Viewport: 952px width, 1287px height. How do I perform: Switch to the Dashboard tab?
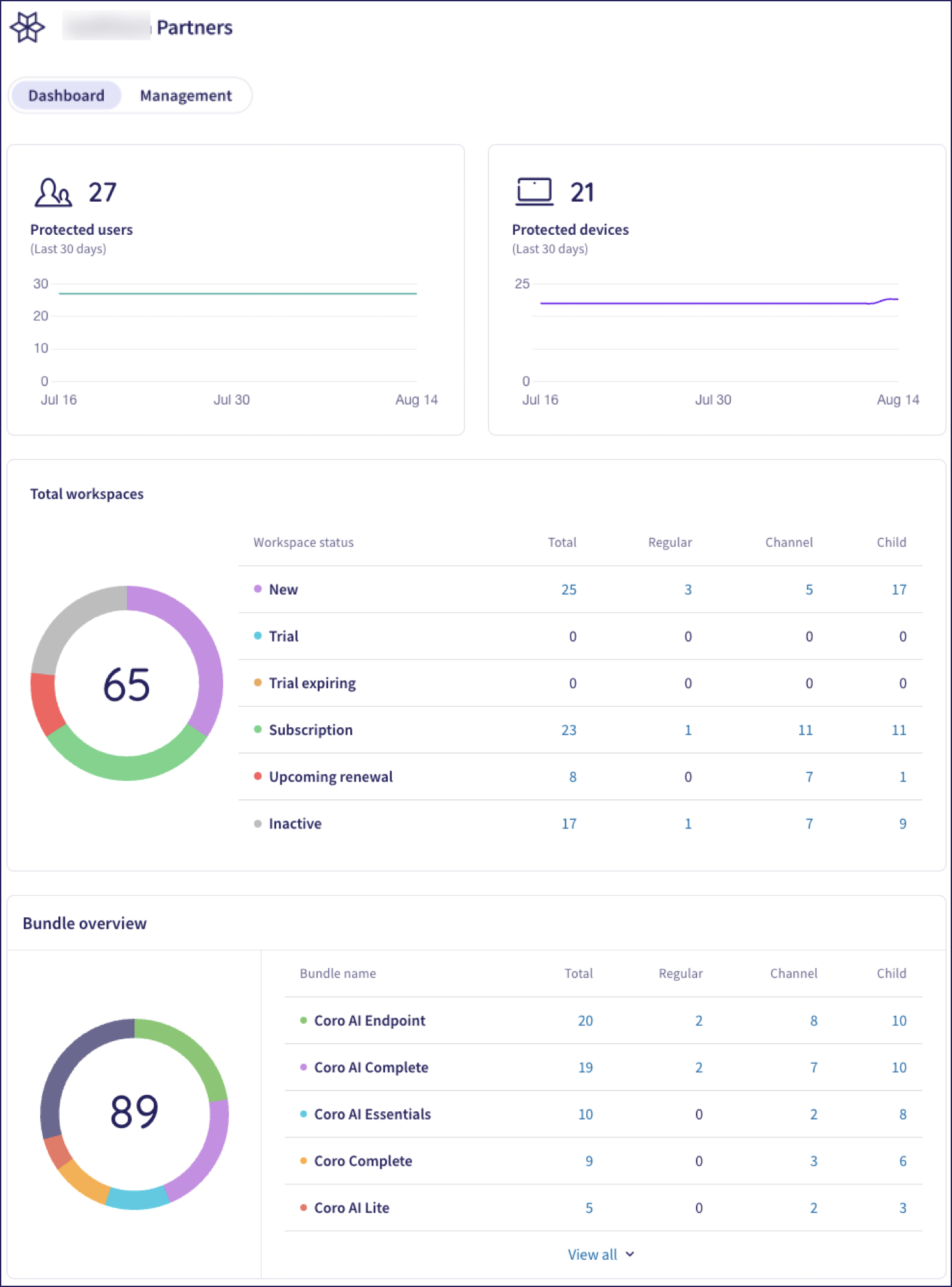click(66, 95)
